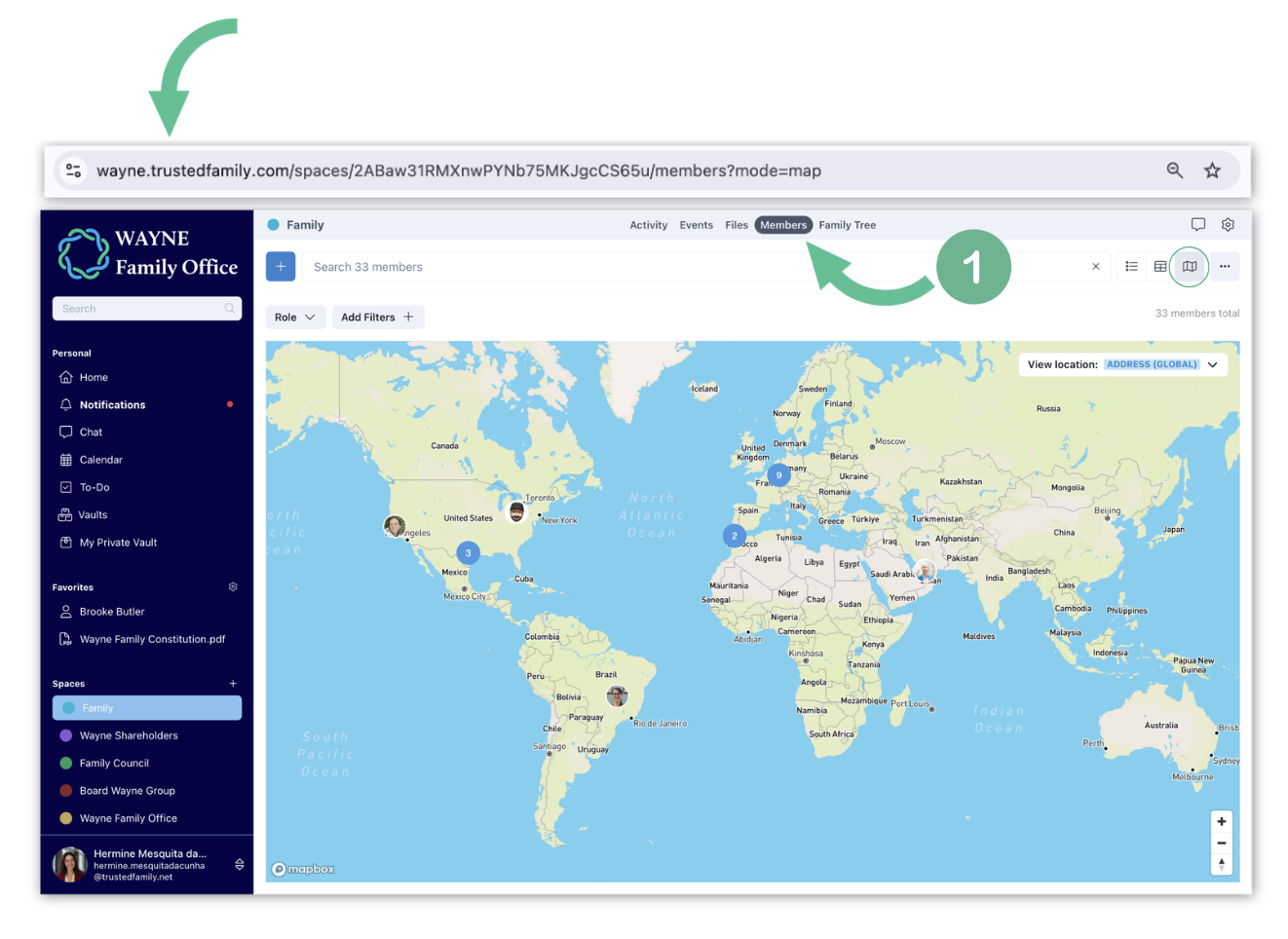This screenshot has height=939, width=1288.
Task: Reset map bearing compass button
Action: click(x=1222, y=864)
